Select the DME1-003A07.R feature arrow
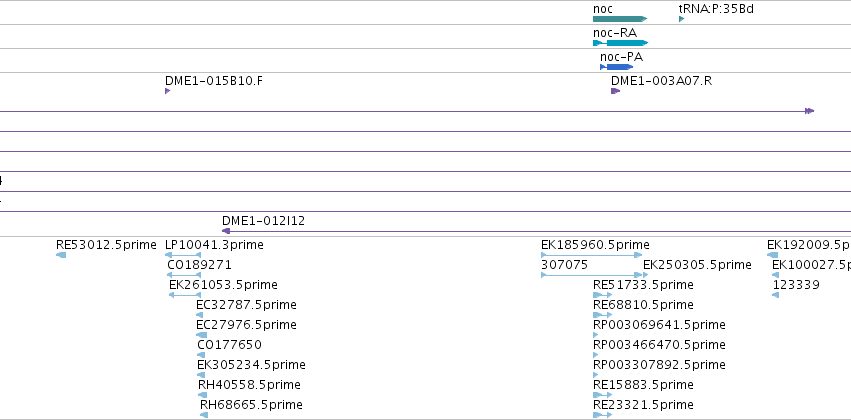The height and width of the screenshot is (420, 851). click(x=615, y=91)
